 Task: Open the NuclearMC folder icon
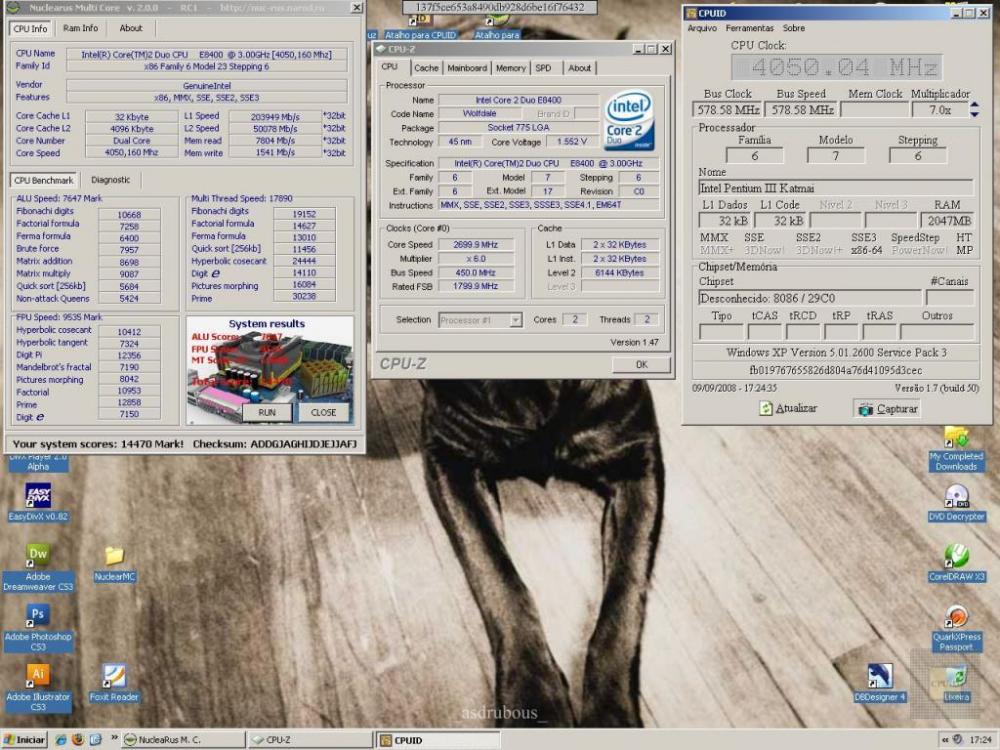point(114,556)
